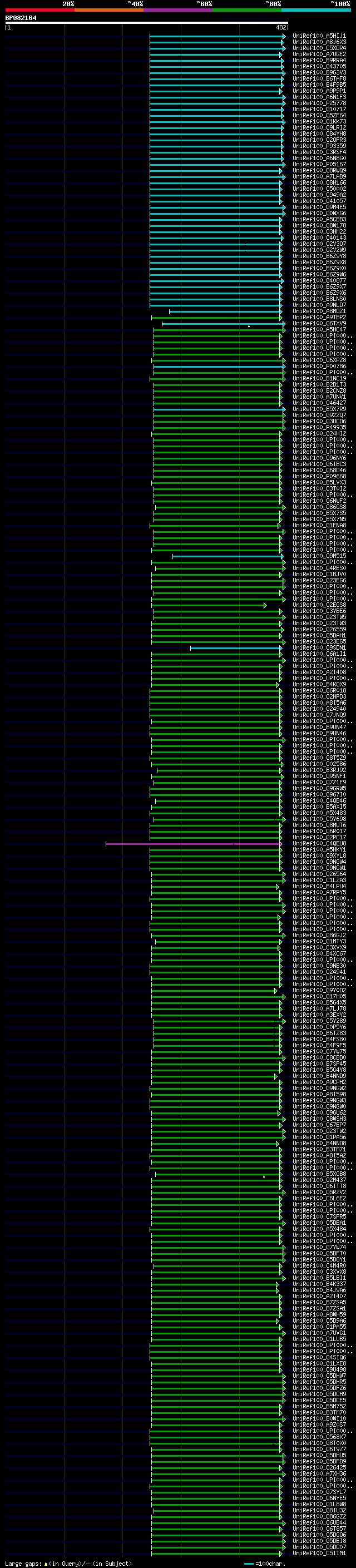The height and width of the screenshot is (1568, 356).
Task: Select the UniRef100_Q84YH8 label
Action: point(319,134)
